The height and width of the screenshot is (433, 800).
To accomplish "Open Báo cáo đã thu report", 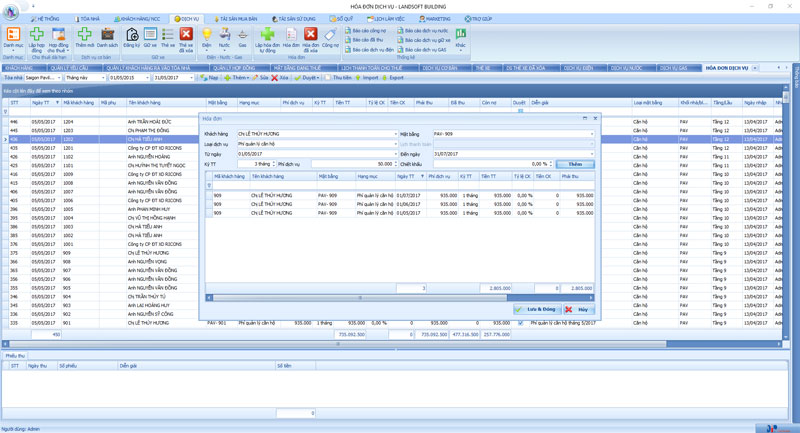I will [x=364, y=40].
